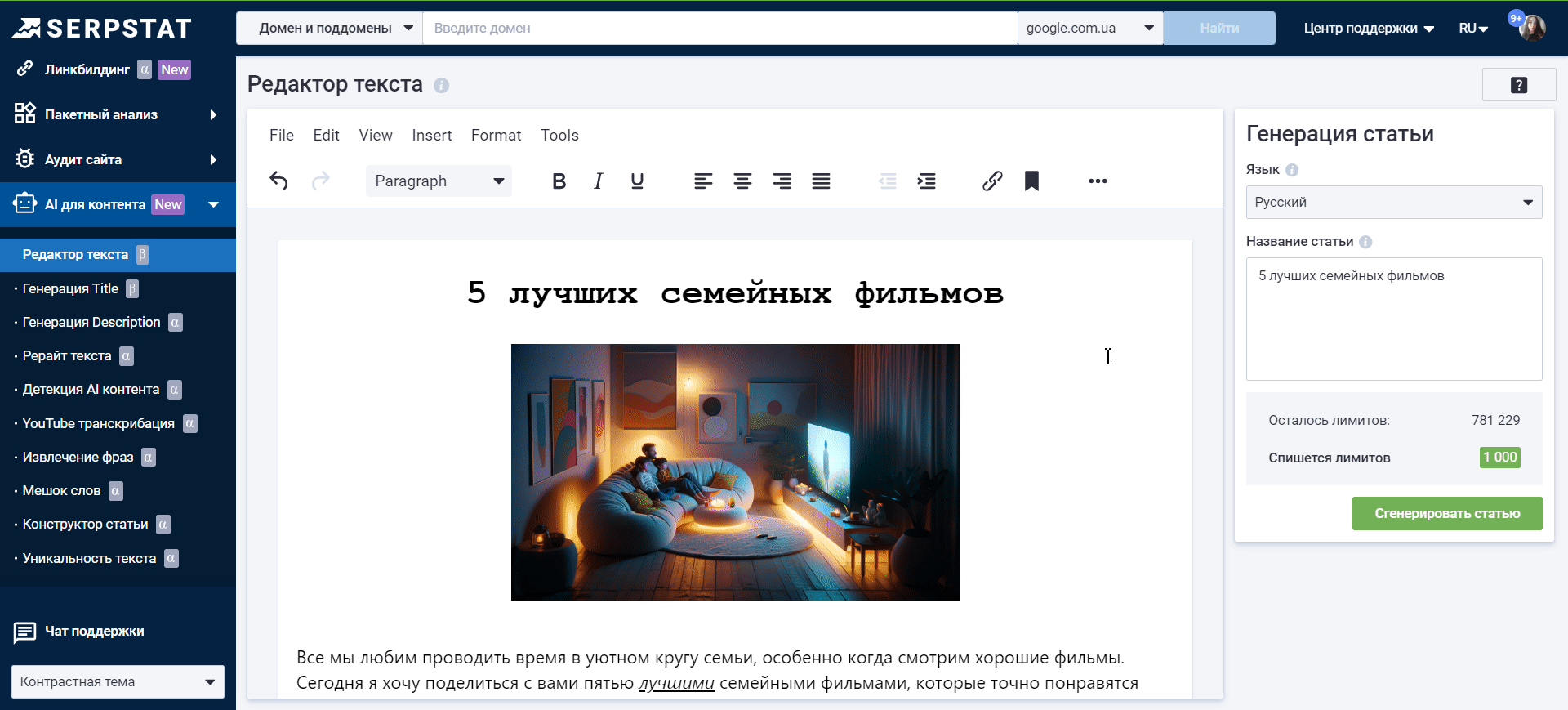Click info icon next to Редактор текста heading

click(441, 85)
